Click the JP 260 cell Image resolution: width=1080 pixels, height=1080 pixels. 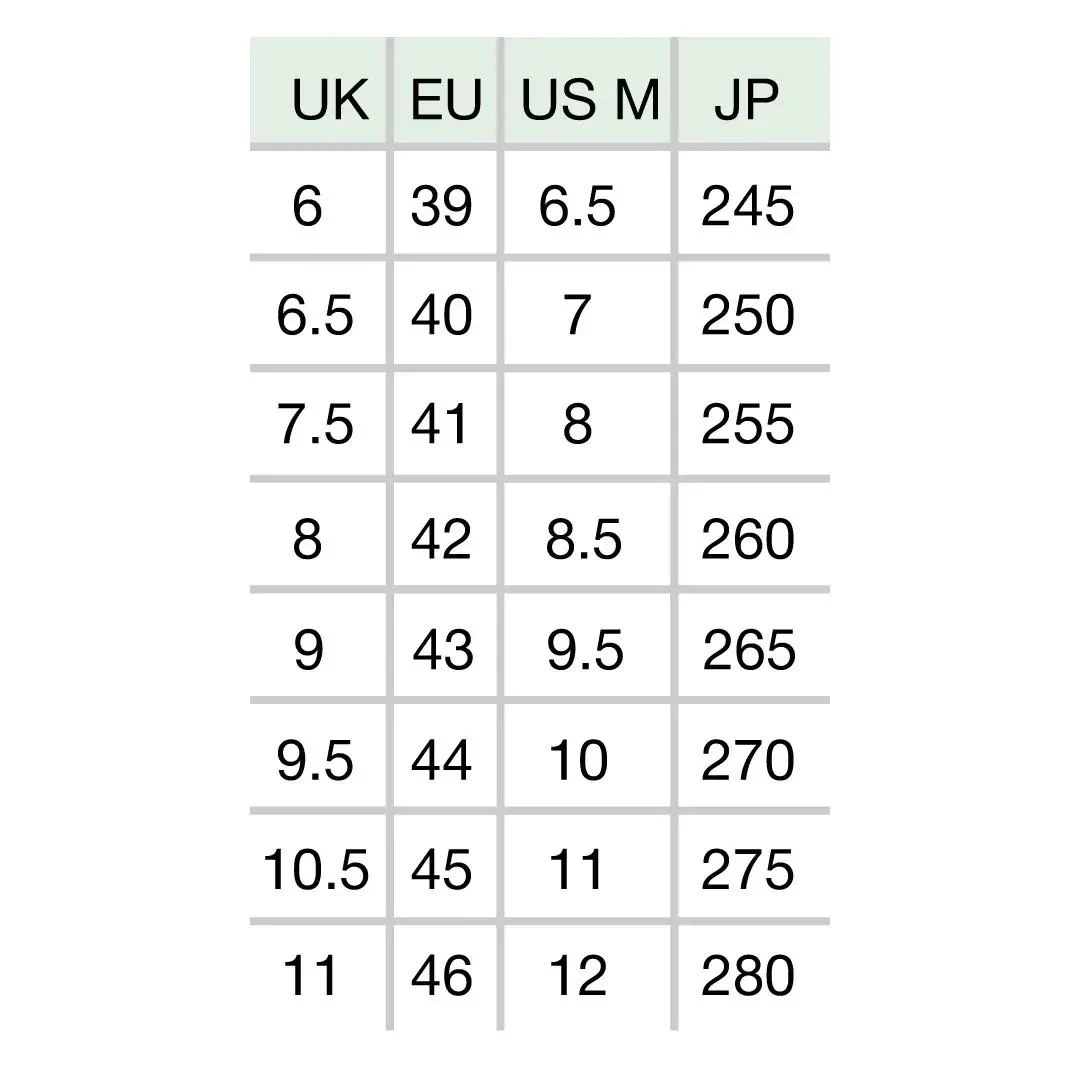[x=747, y=540]
